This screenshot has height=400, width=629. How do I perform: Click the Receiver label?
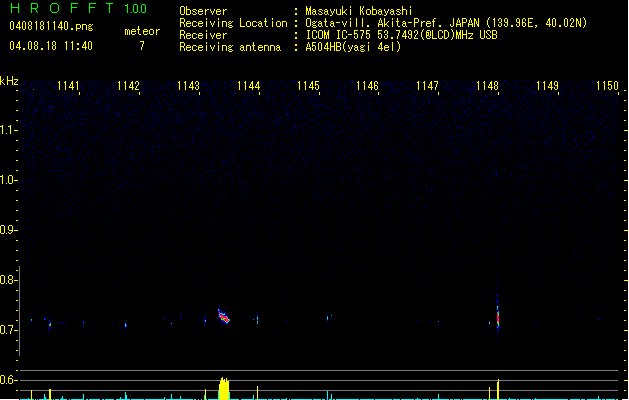pos(203,35)
